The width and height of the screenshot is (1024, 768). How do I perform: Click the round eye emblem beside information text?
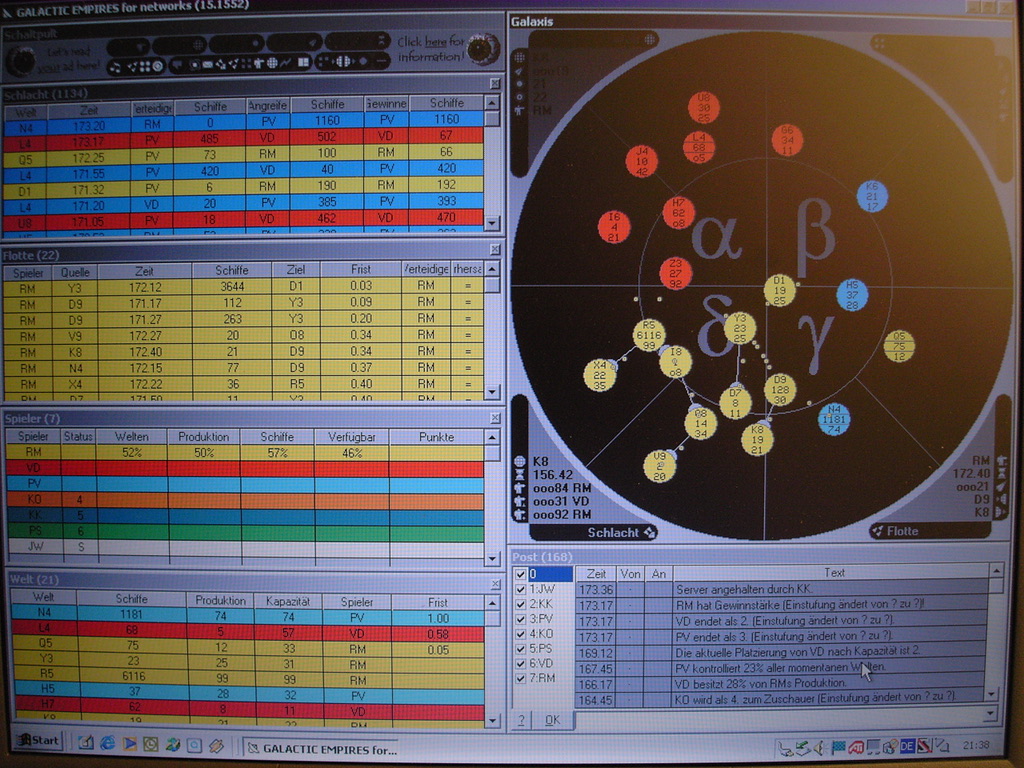pos(484,48)
